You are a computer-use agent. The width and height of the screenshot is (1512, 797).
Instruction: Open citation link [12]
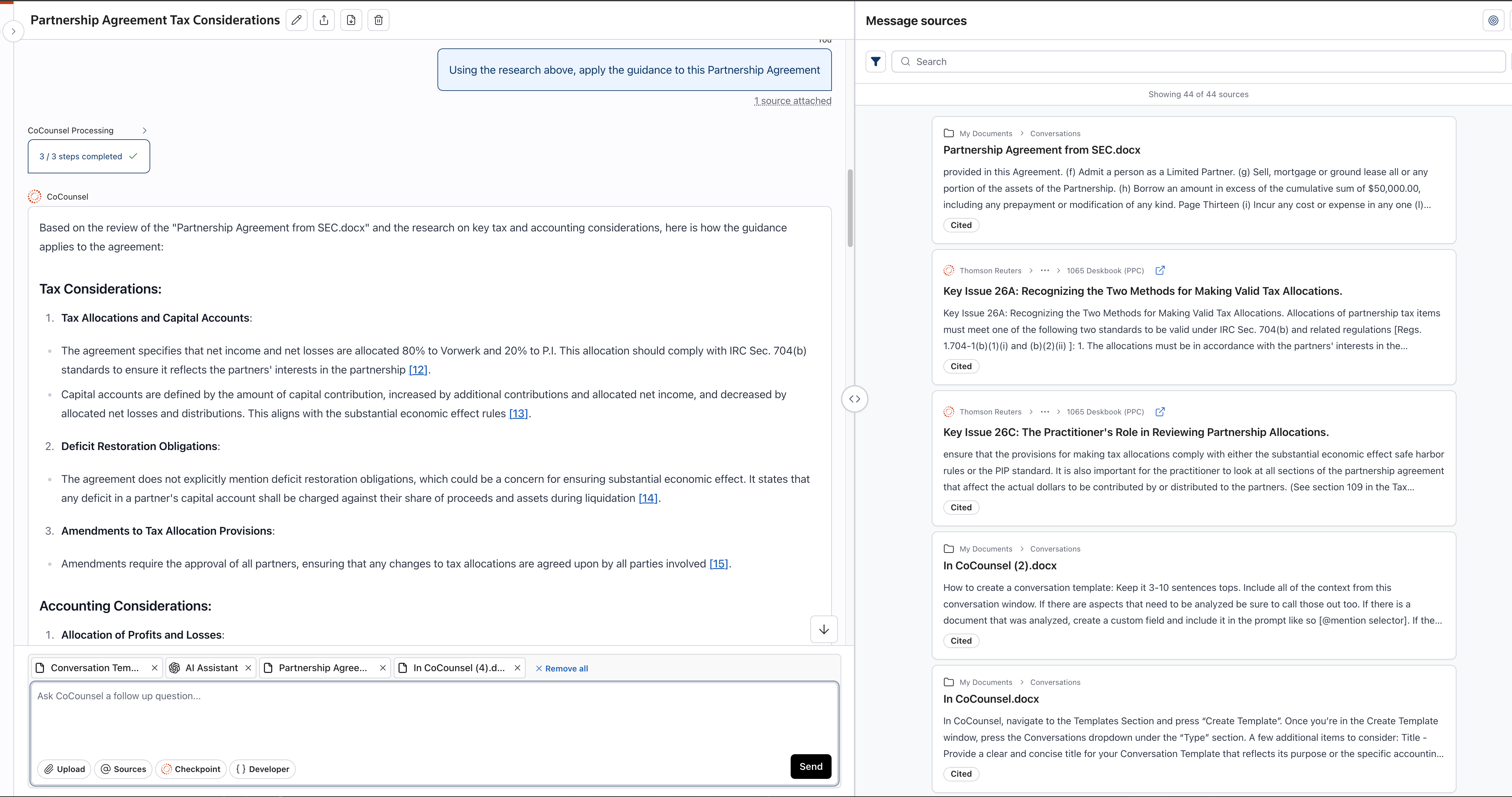418,370
